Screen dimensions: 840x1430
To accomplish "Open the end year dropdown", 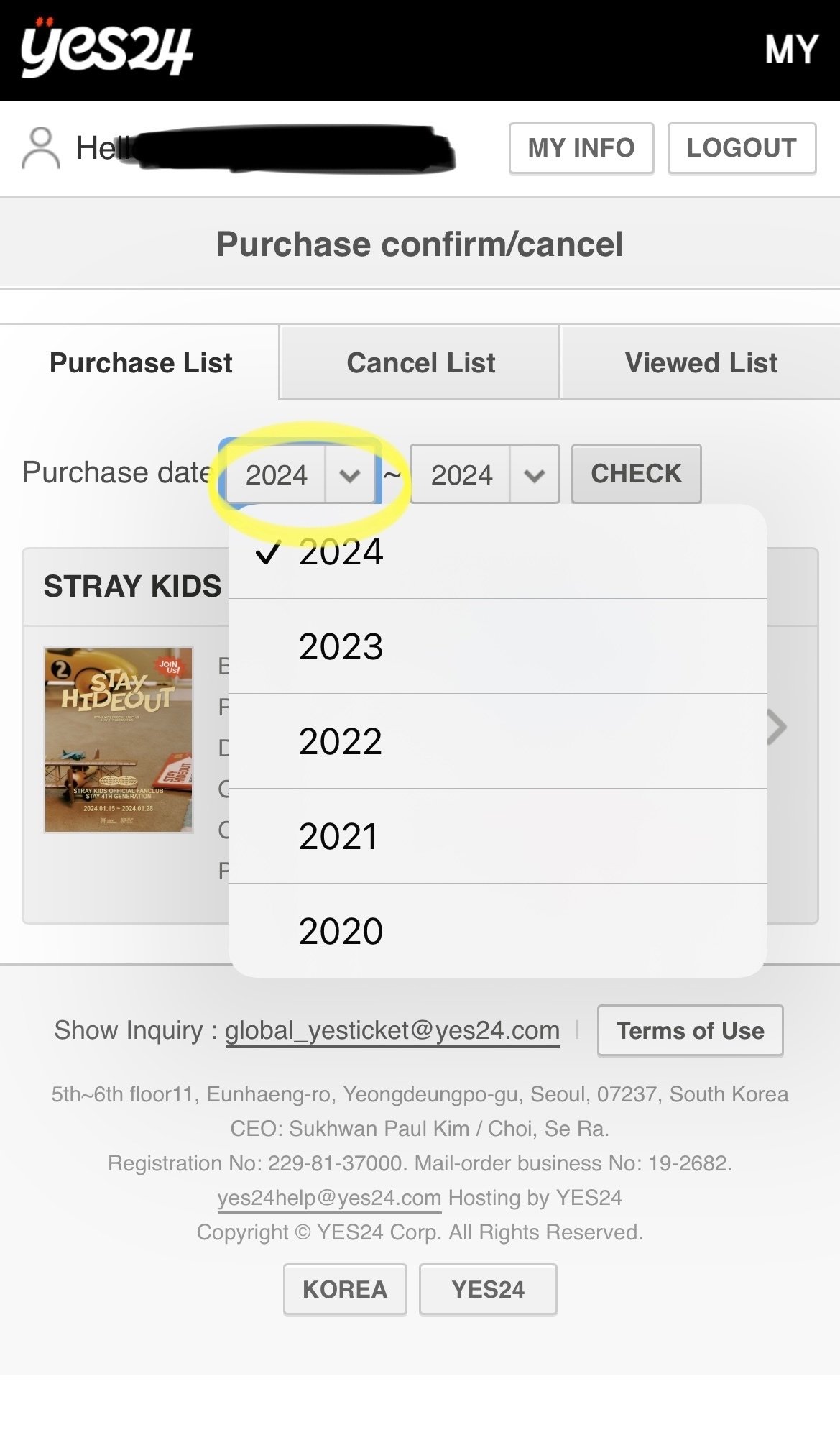I will coord(484,475).
